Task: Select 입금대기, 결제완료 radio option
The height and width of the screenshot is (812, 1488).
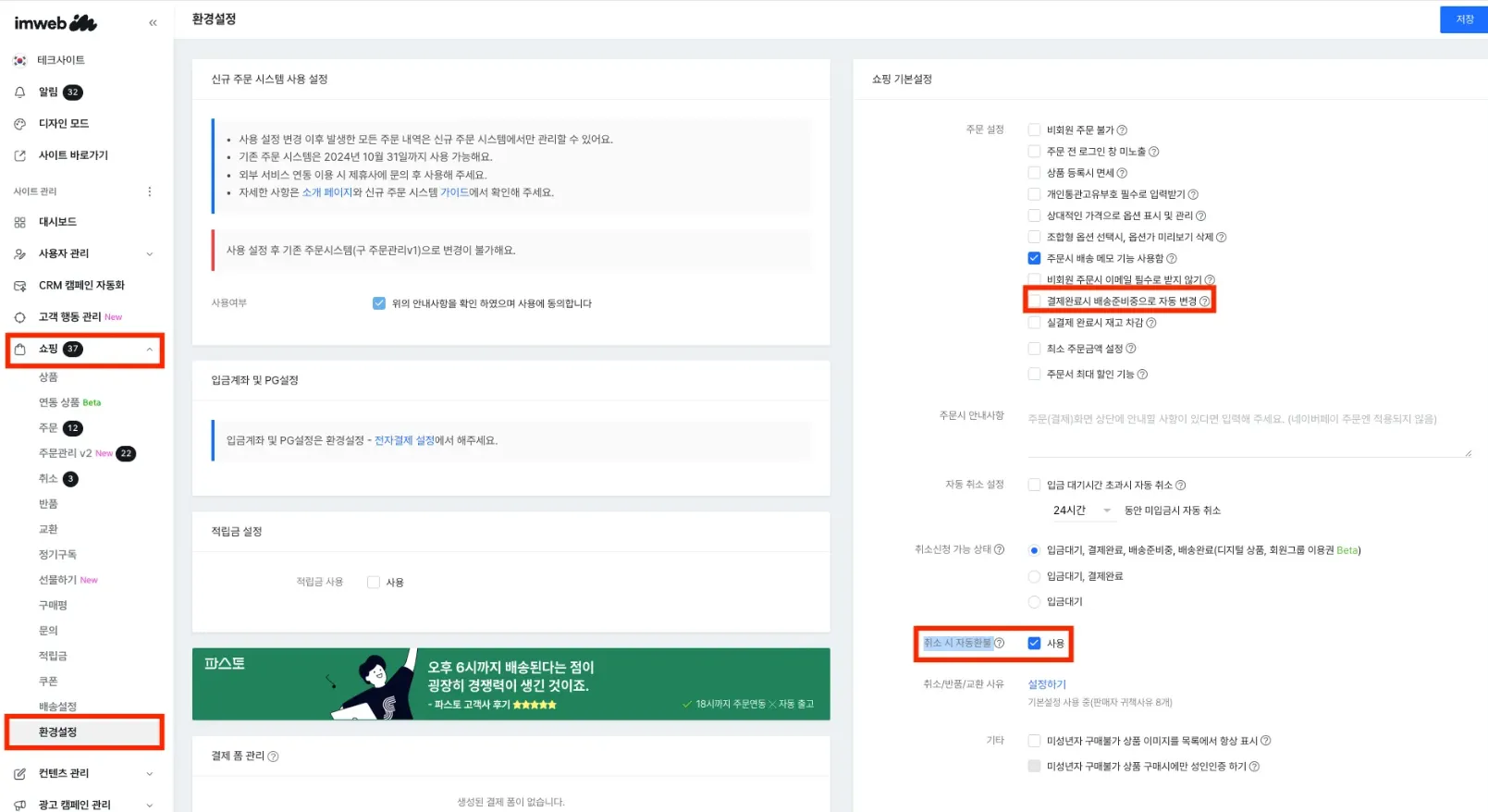Action: pyautogui.click(x=1034, y=576)
